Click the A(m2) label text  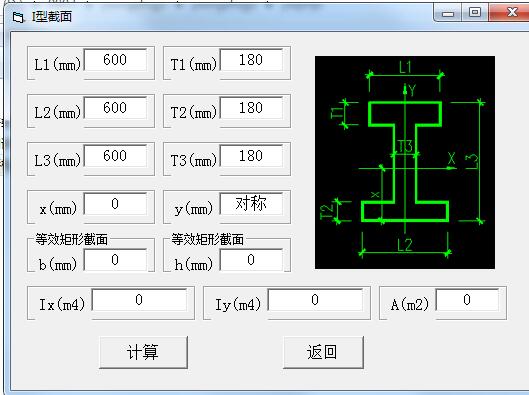(x=410, y=305)
